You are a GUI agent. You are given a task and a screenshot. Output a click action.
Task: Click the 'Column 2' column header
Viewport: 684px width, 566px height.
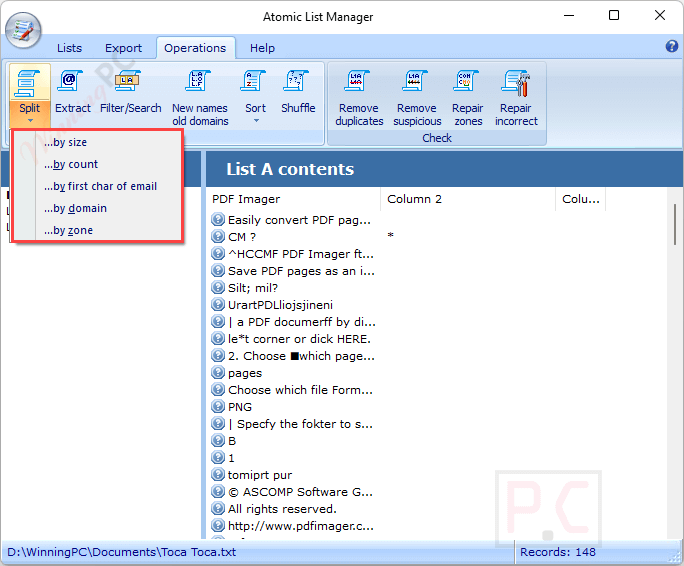click(x=468, y=199)
